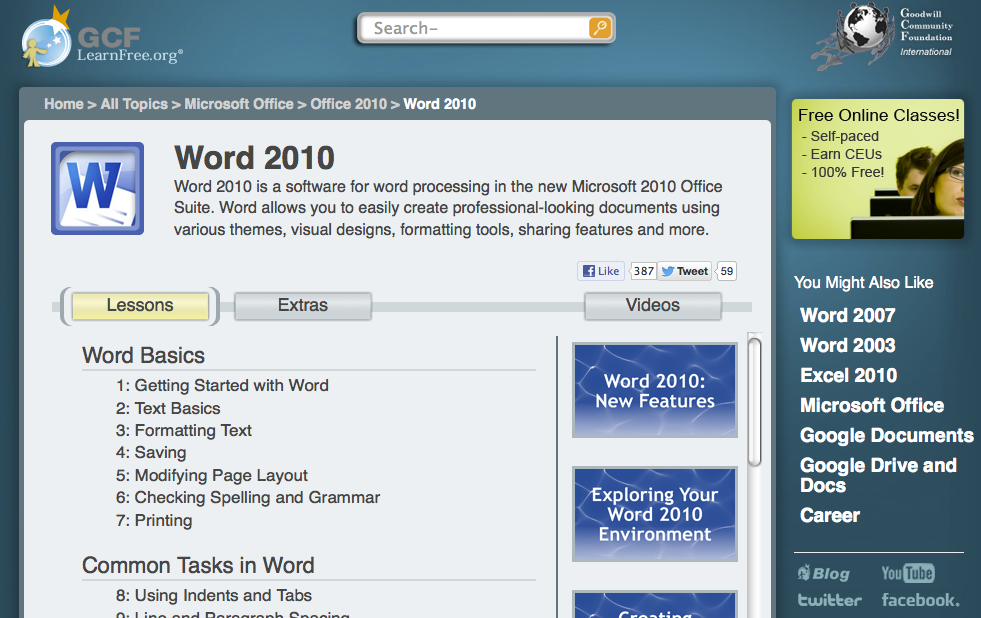981x618 pixels.
Task: Click the Facebook Like button
Action: click(601, 271)
